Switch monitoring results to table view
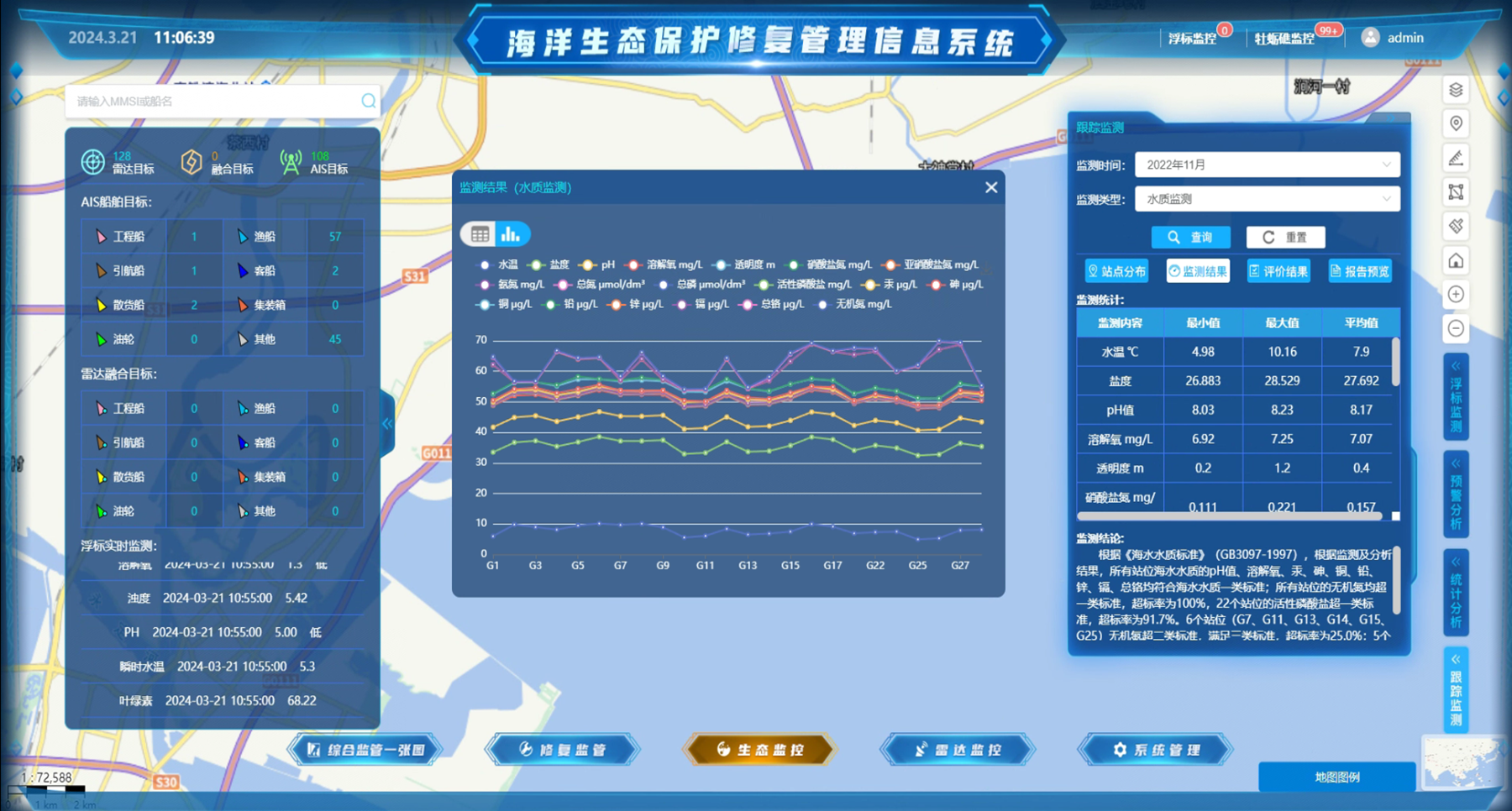The image size is (1512, 811). coord(480,235)
